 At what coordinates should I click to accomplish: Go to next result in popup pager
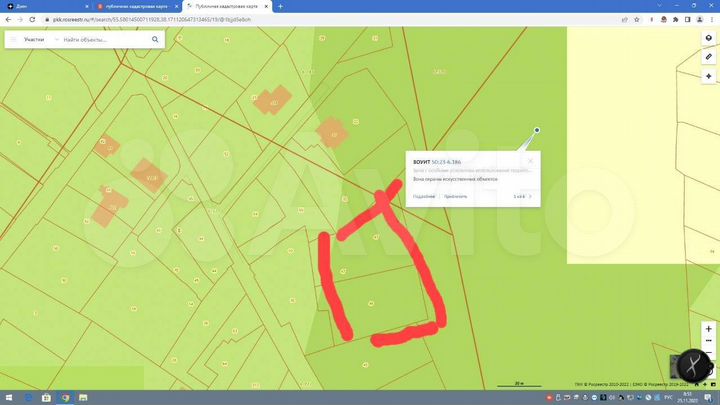click(x=530, y=196)
